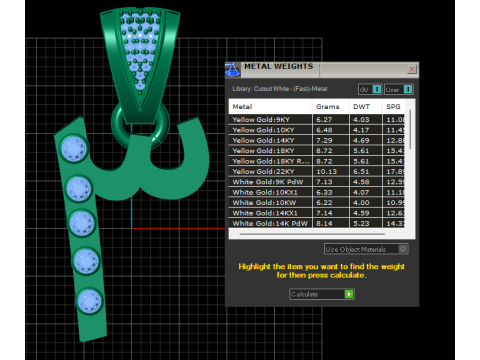Click the 6.51 DWT cell
Viewport: 480px width, 360px height.
[365, 171]
